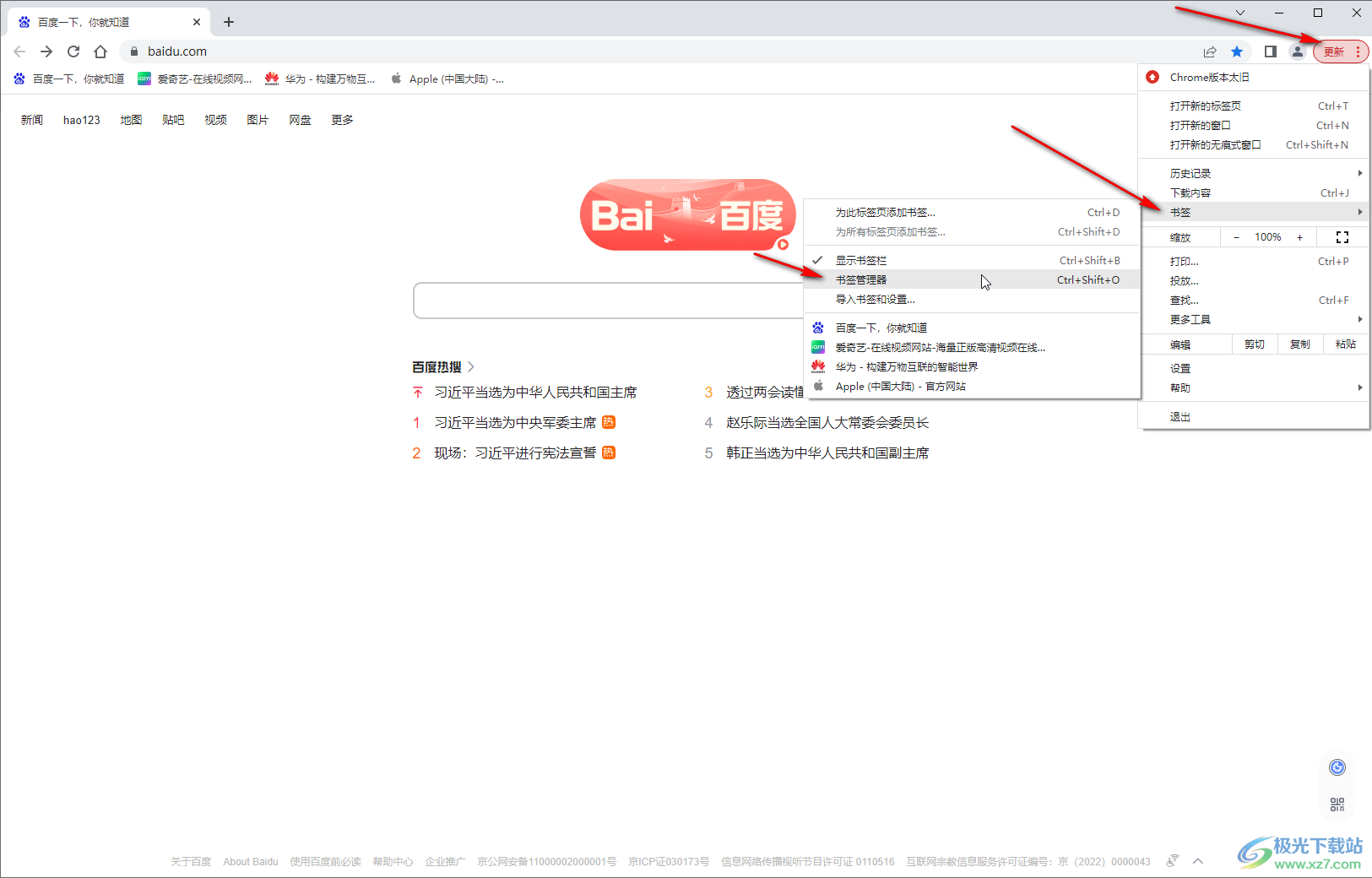Select 下载内容 menu item
The height and width of the screenshot is (878, 1372).
pos(1254,192)
